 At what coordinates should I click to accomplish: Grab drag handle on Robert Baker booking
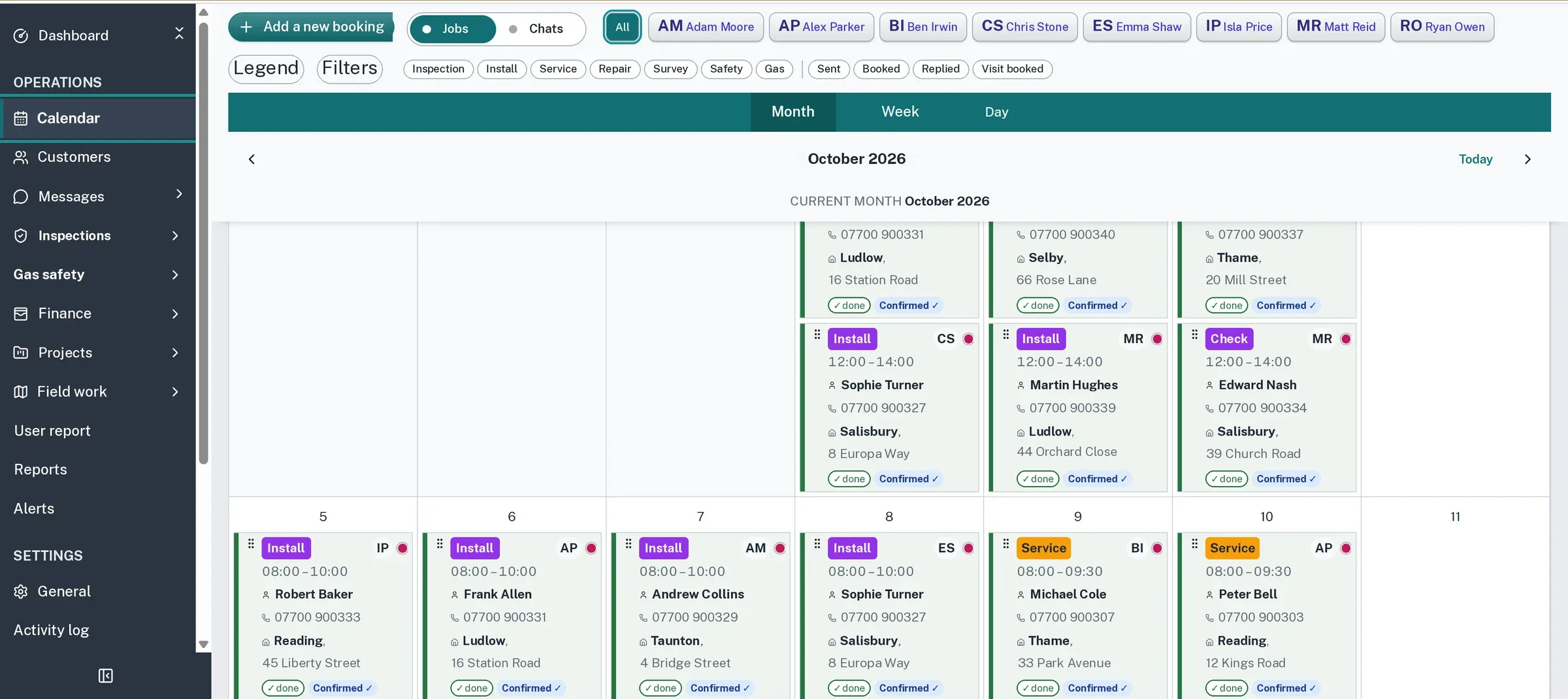251,544
